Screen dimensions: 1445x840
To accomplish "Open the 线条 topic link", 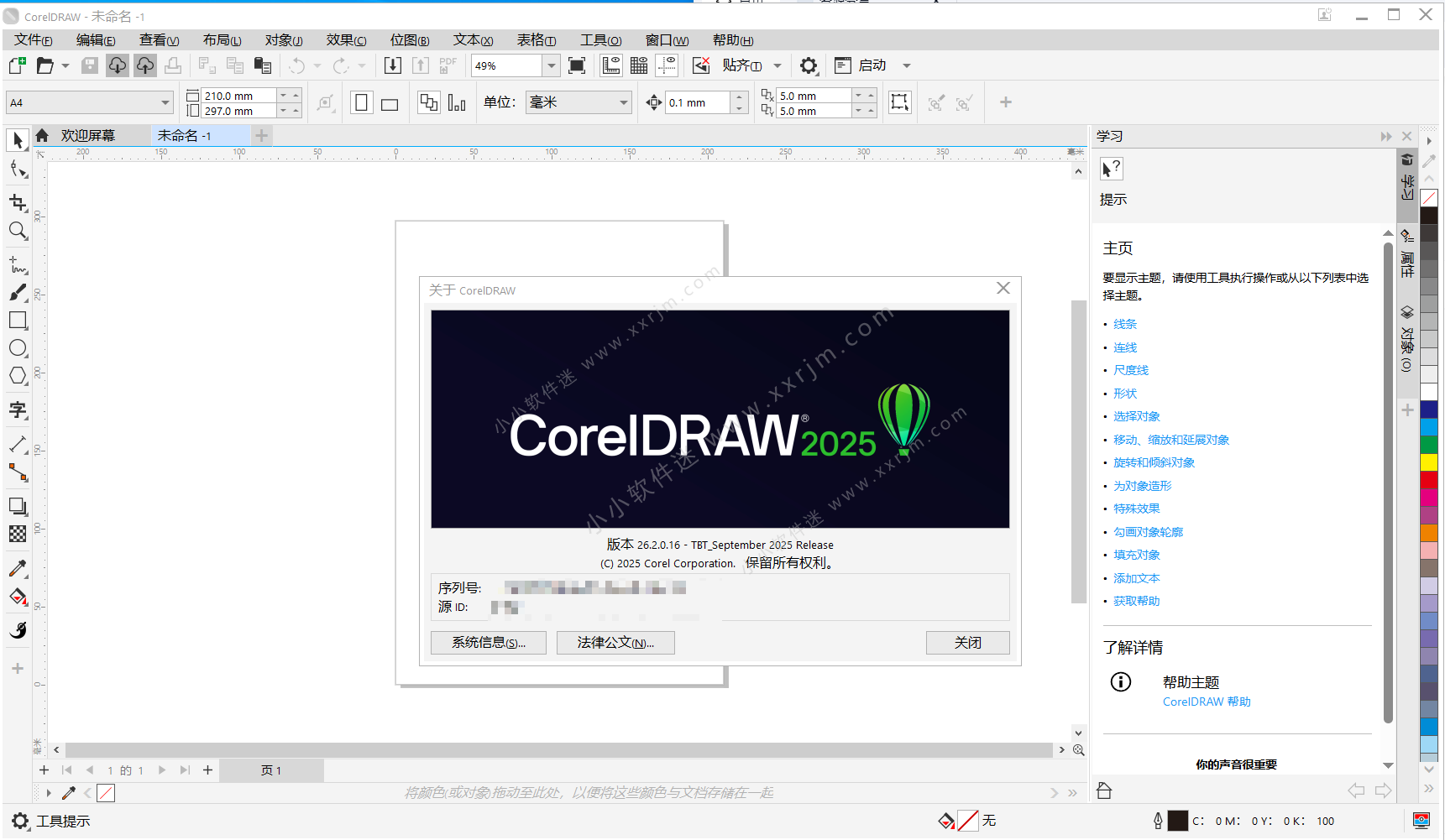I will 1125,324.
